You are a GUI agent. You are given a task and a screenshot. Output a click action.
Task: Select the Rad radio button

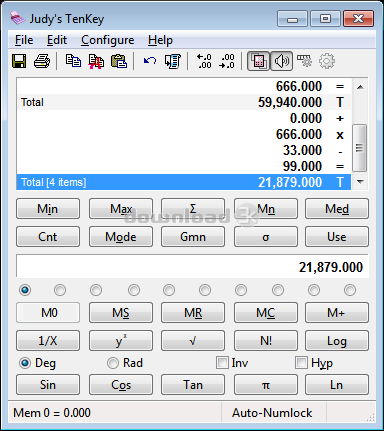click(x=113, y=363)
